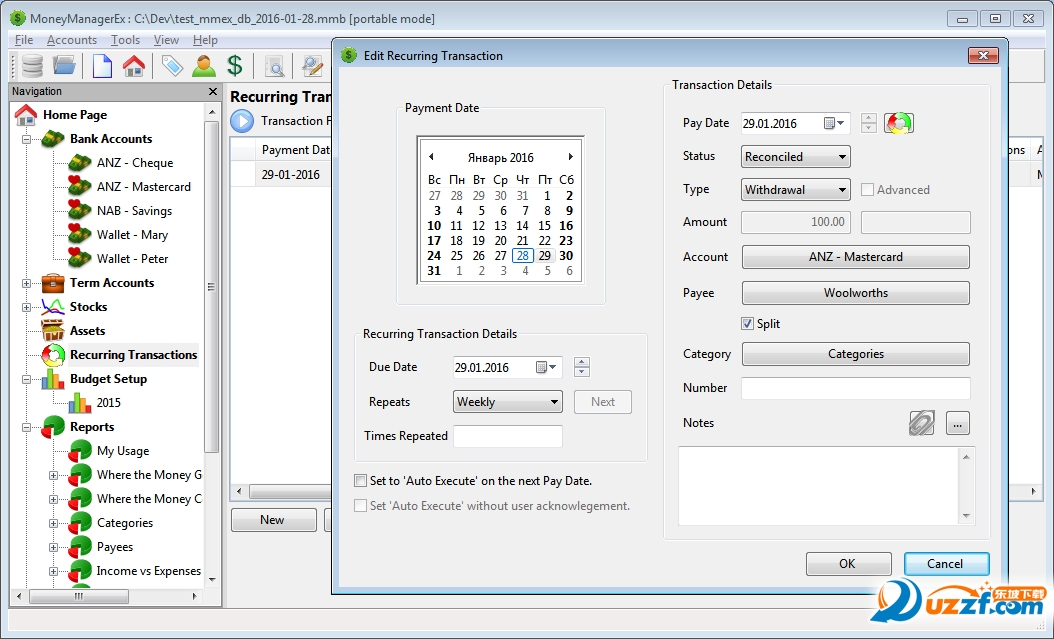
Task: Open the payee person toolbar icon
Action: coord(204,66)
